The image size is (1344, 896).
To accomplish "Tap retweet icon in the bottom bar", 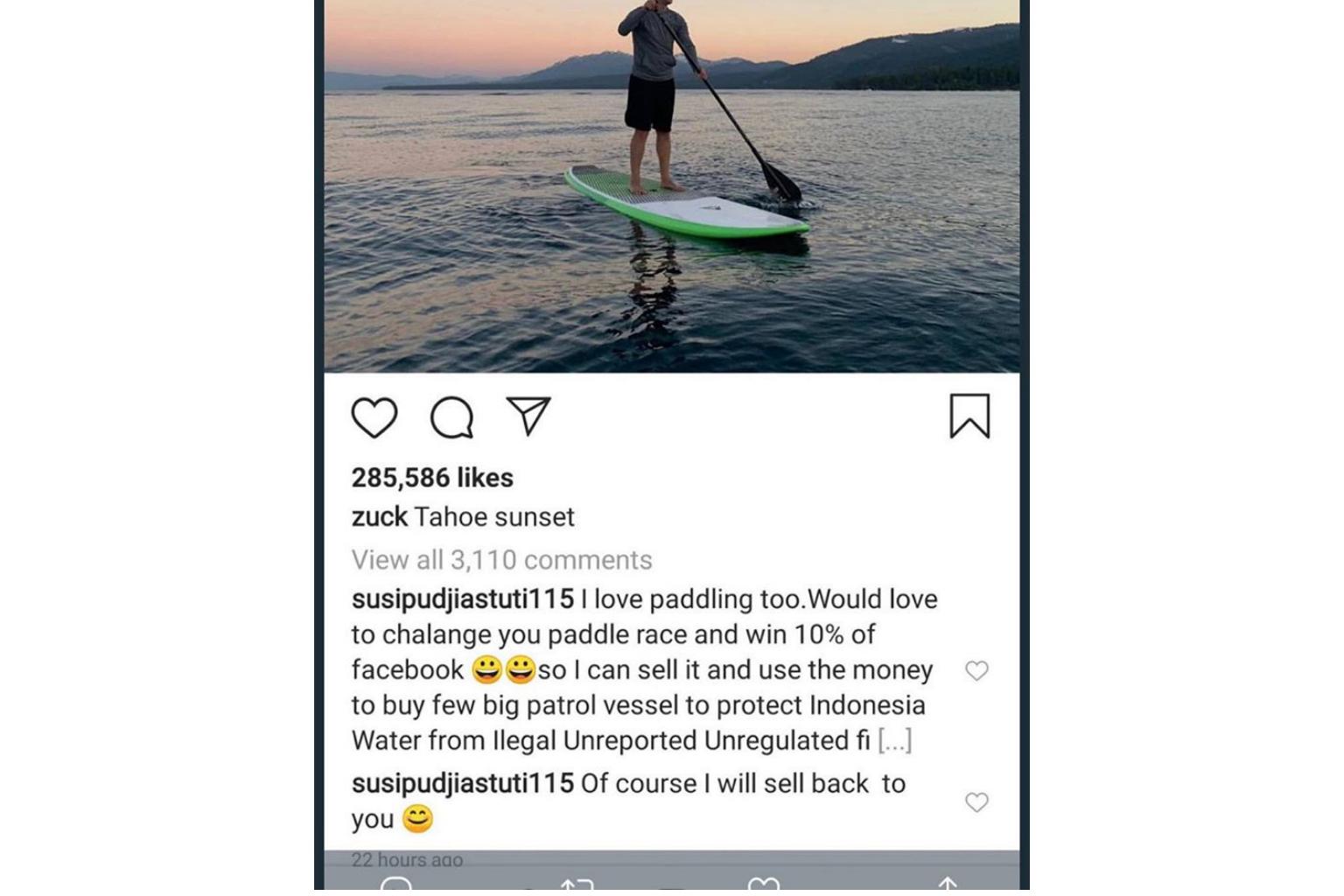I will point(577,885).
